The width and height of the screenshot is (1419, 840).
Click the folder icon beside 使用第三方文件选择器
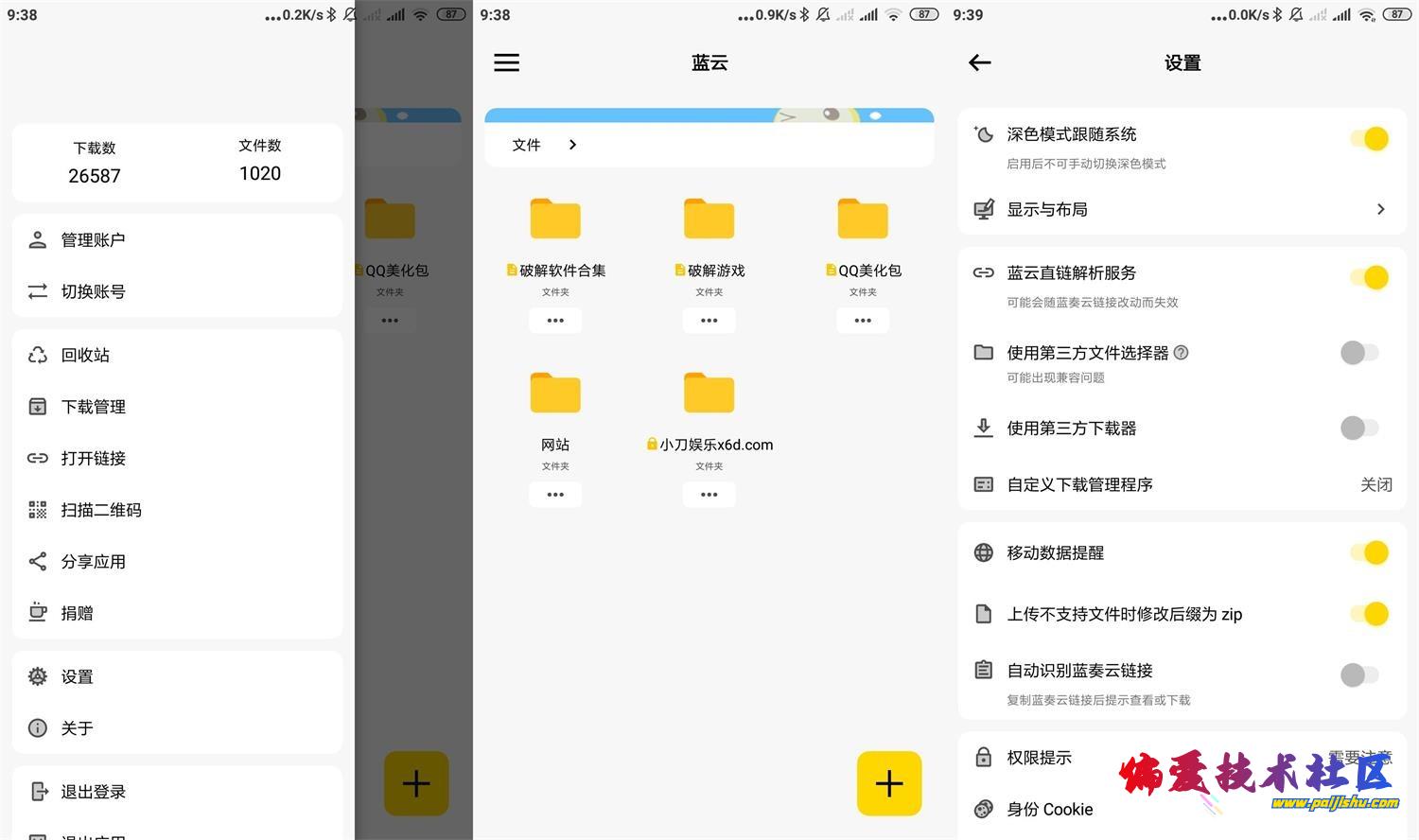coord(984,352)
